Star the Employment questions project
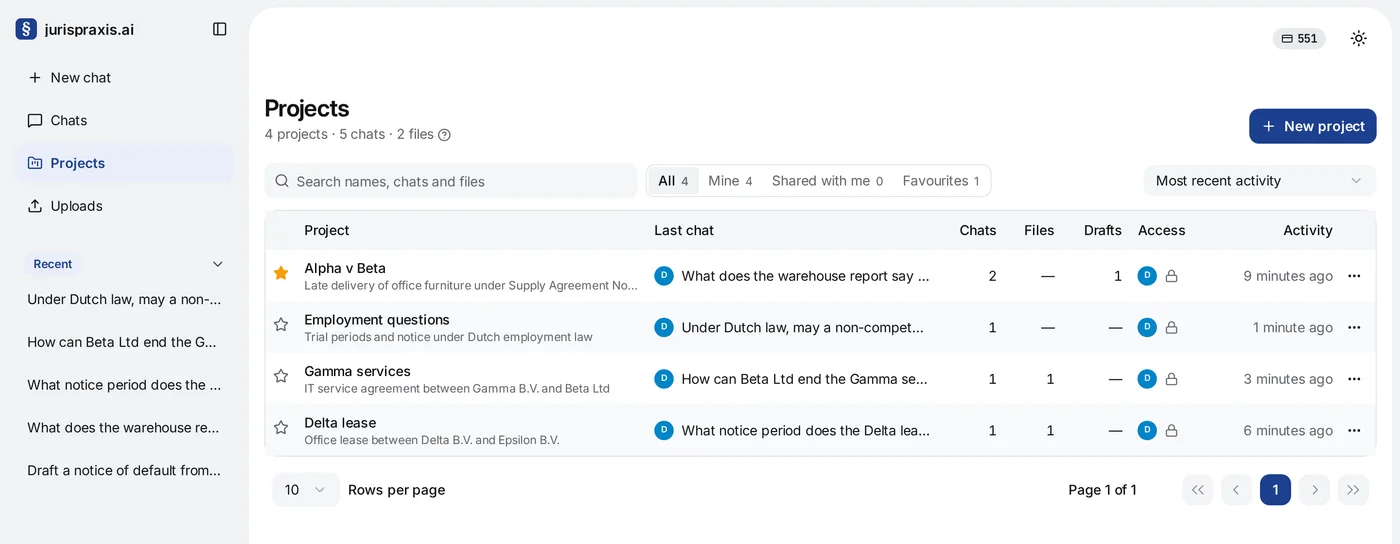This screenshot has width=1400, height=544. click(281, 325)
